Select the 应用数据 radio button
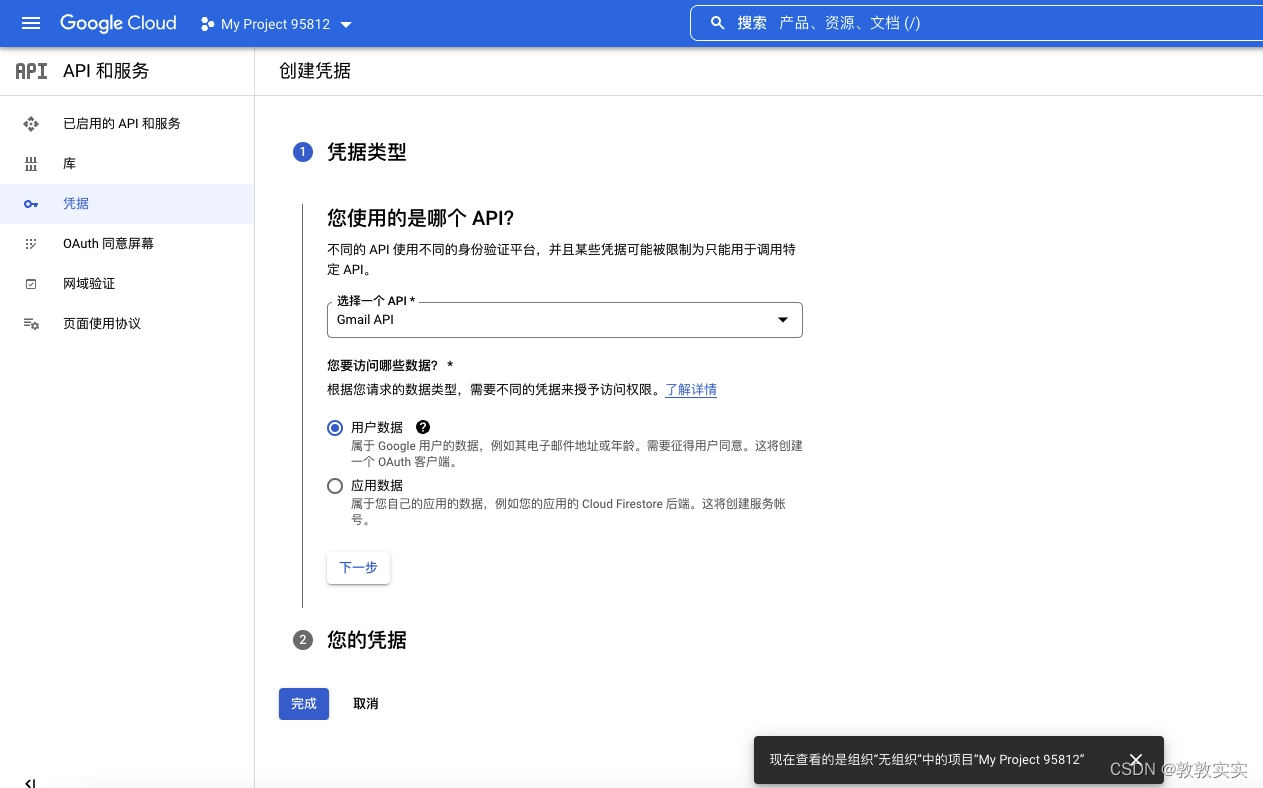 (335, 486)
